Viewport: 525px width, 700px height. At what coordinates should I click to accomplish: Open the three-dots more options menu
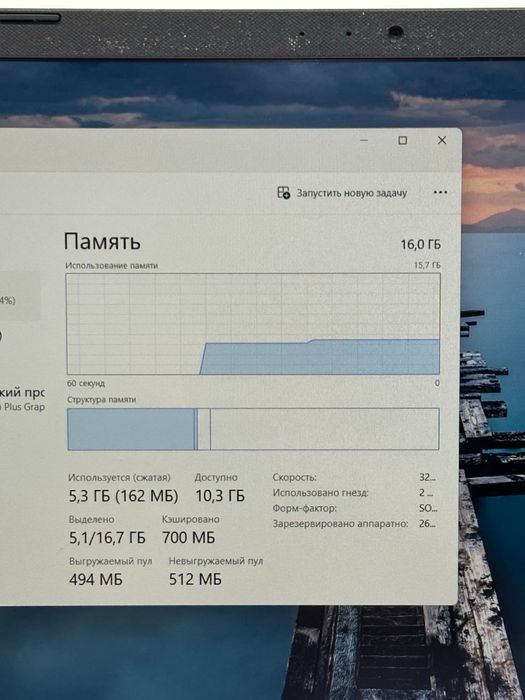[x=440, y=192]
